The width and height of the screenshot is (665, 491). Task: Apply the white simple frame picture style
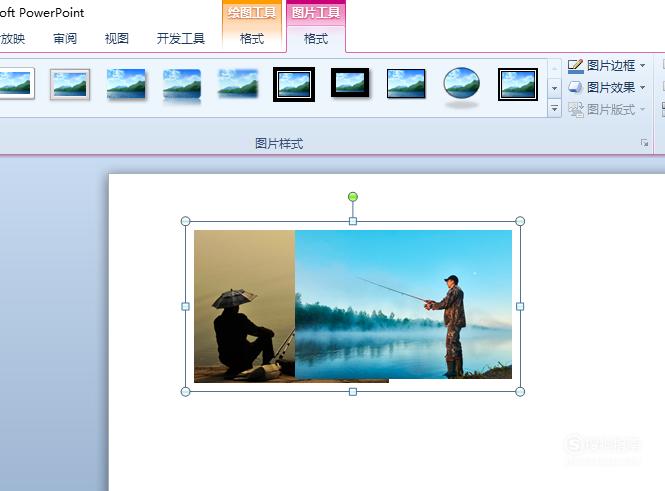(16, 83)
